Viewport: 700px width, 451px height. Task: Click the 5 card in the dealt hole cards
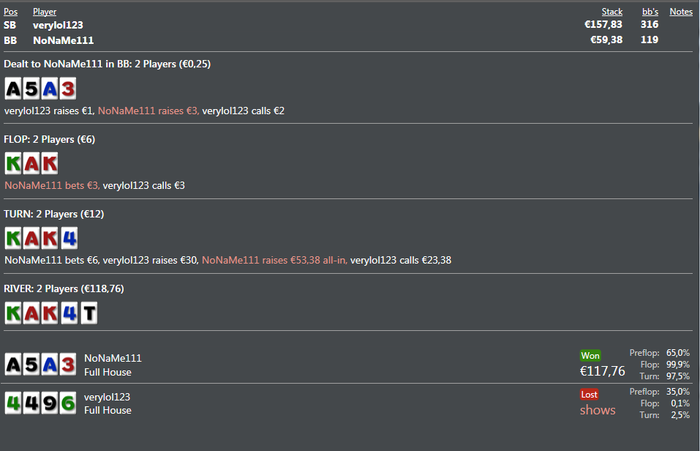click(x=31, y=88)
